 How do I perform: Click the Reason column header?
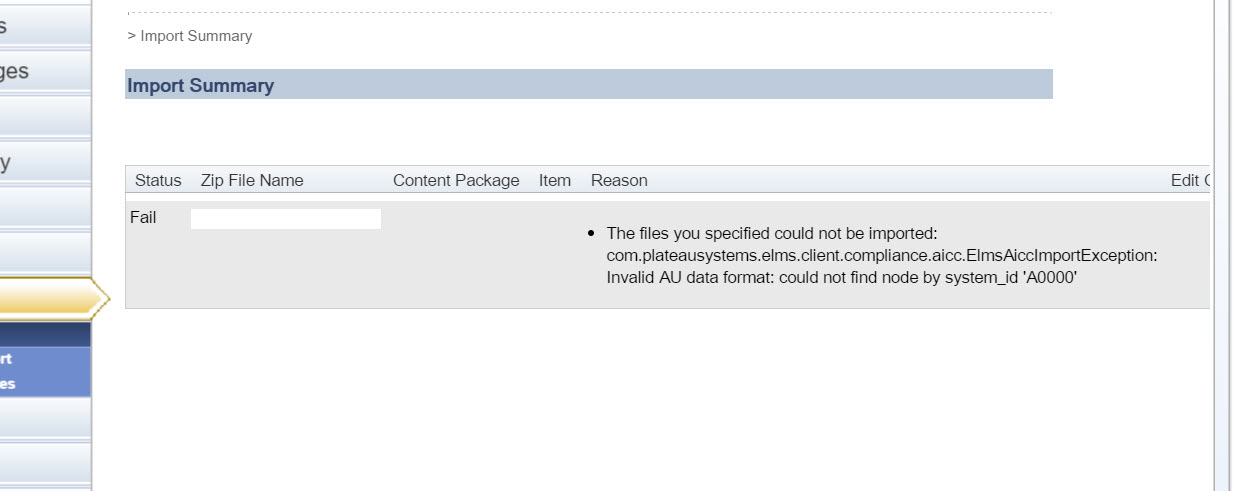[x=619, y=181]
